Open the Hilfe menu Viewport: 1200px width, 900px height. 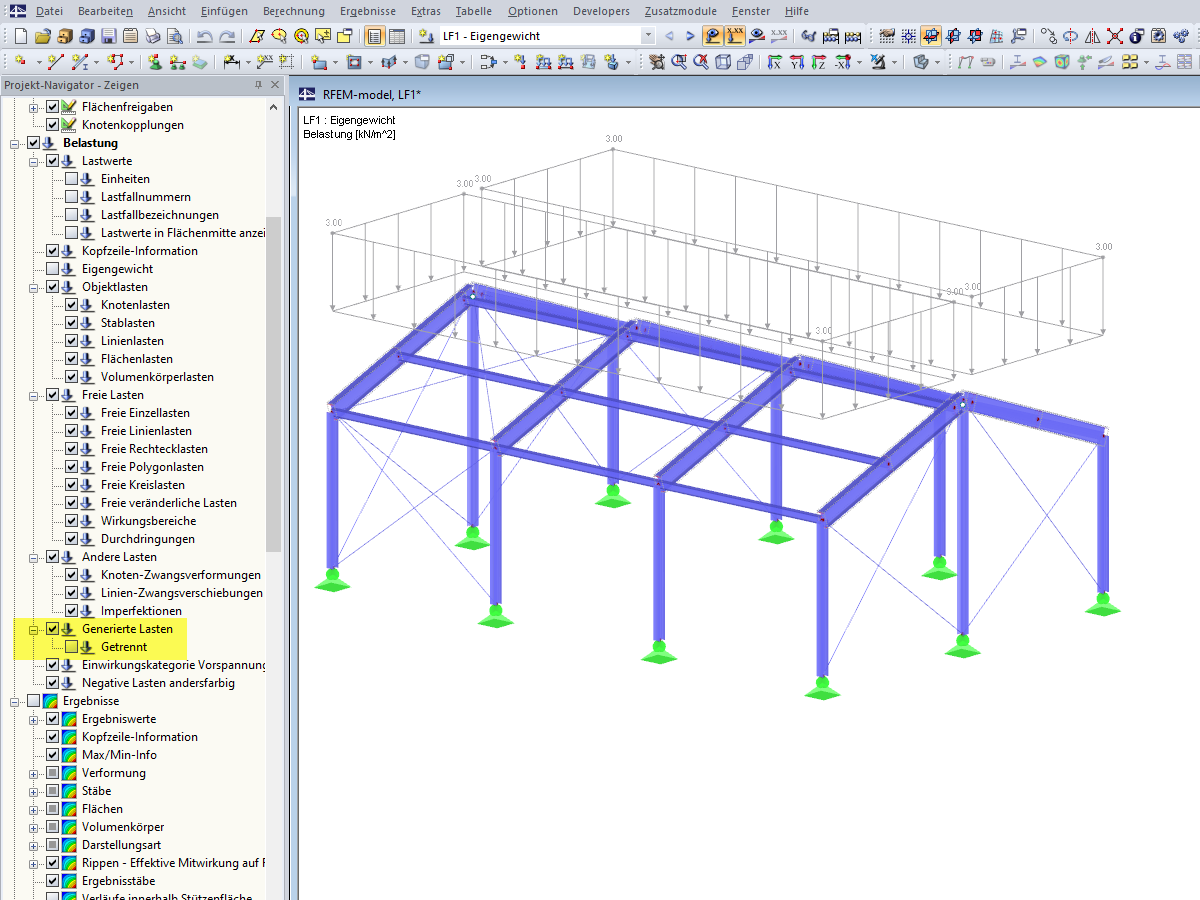pos(797,11)
